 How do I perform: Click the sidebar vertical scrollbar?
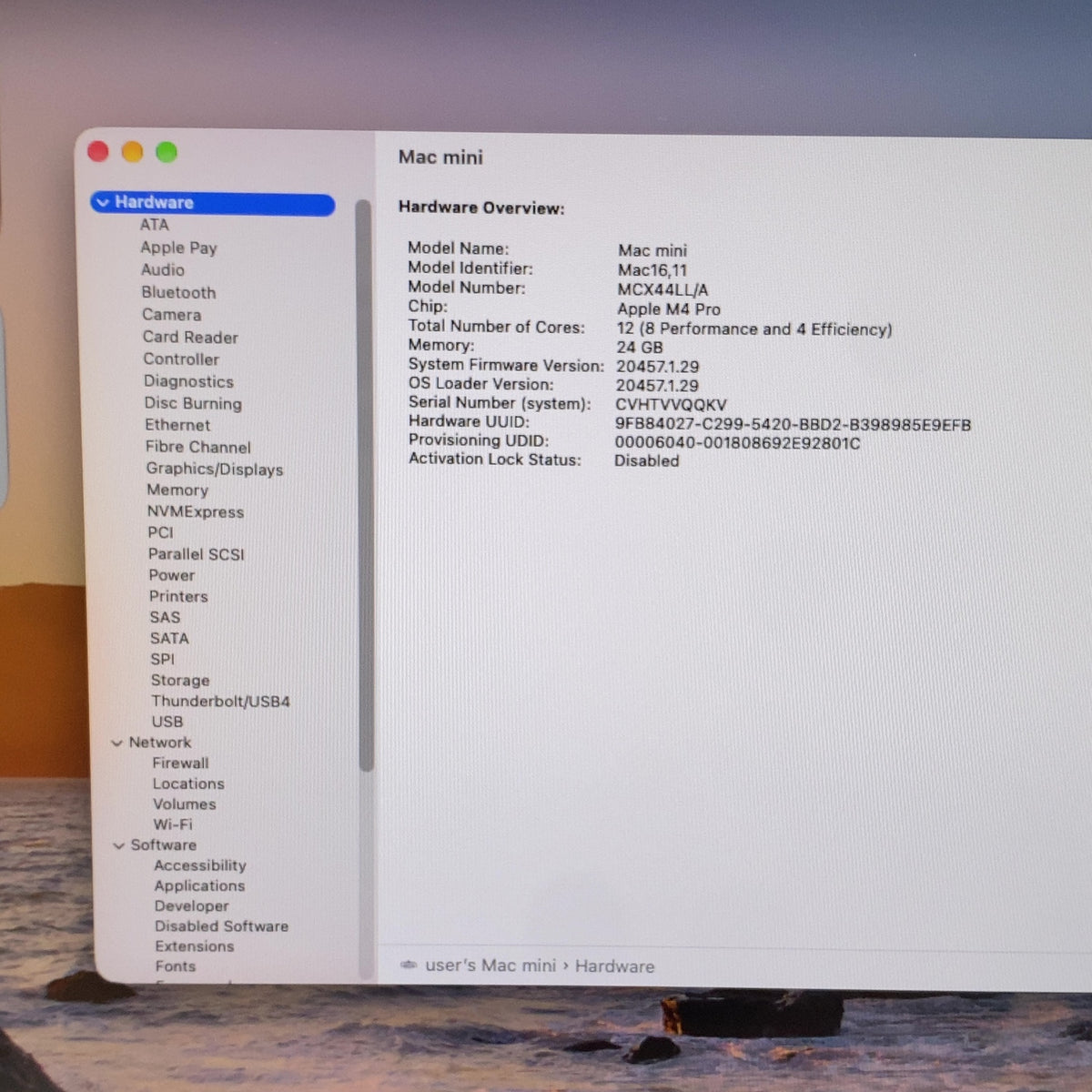point(365,485)
